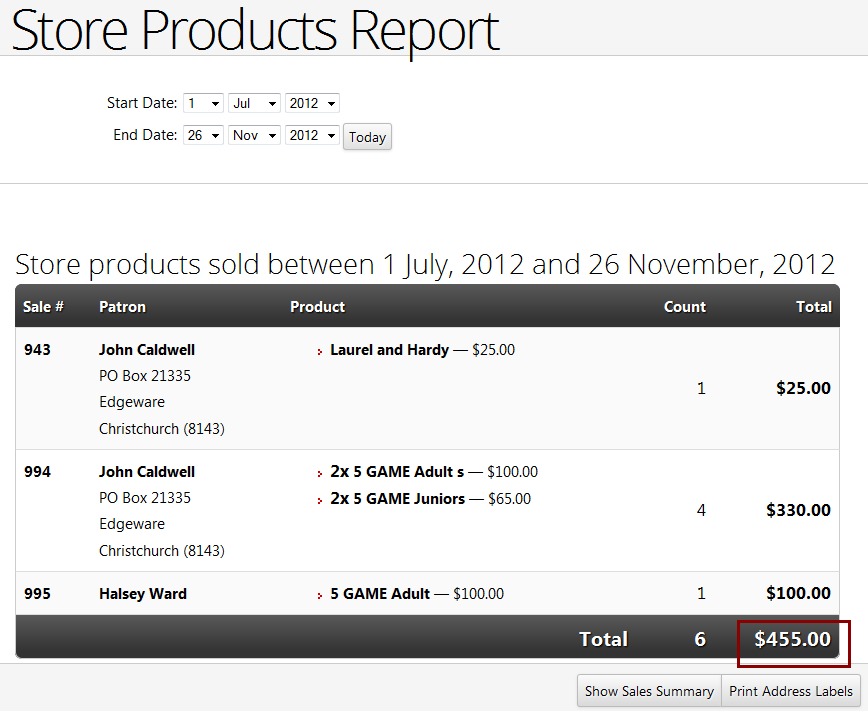Click the highlighted $455.00 grand total
The height and width of the screenshot is (711, 868).
[792, 639]
